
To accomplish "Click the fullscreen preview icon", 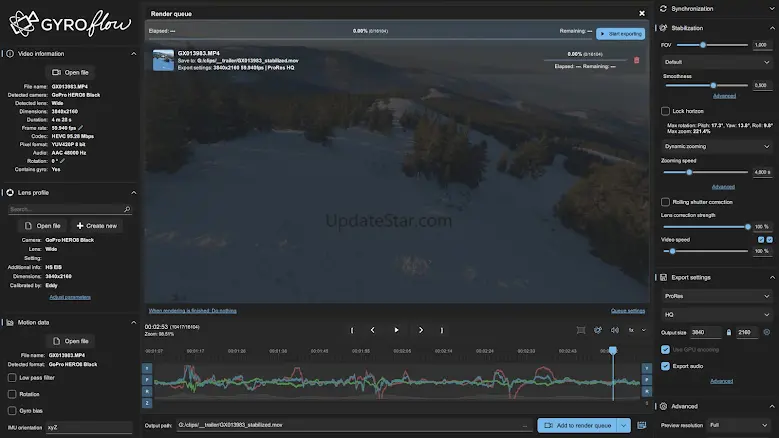I will tap(581, 330).
